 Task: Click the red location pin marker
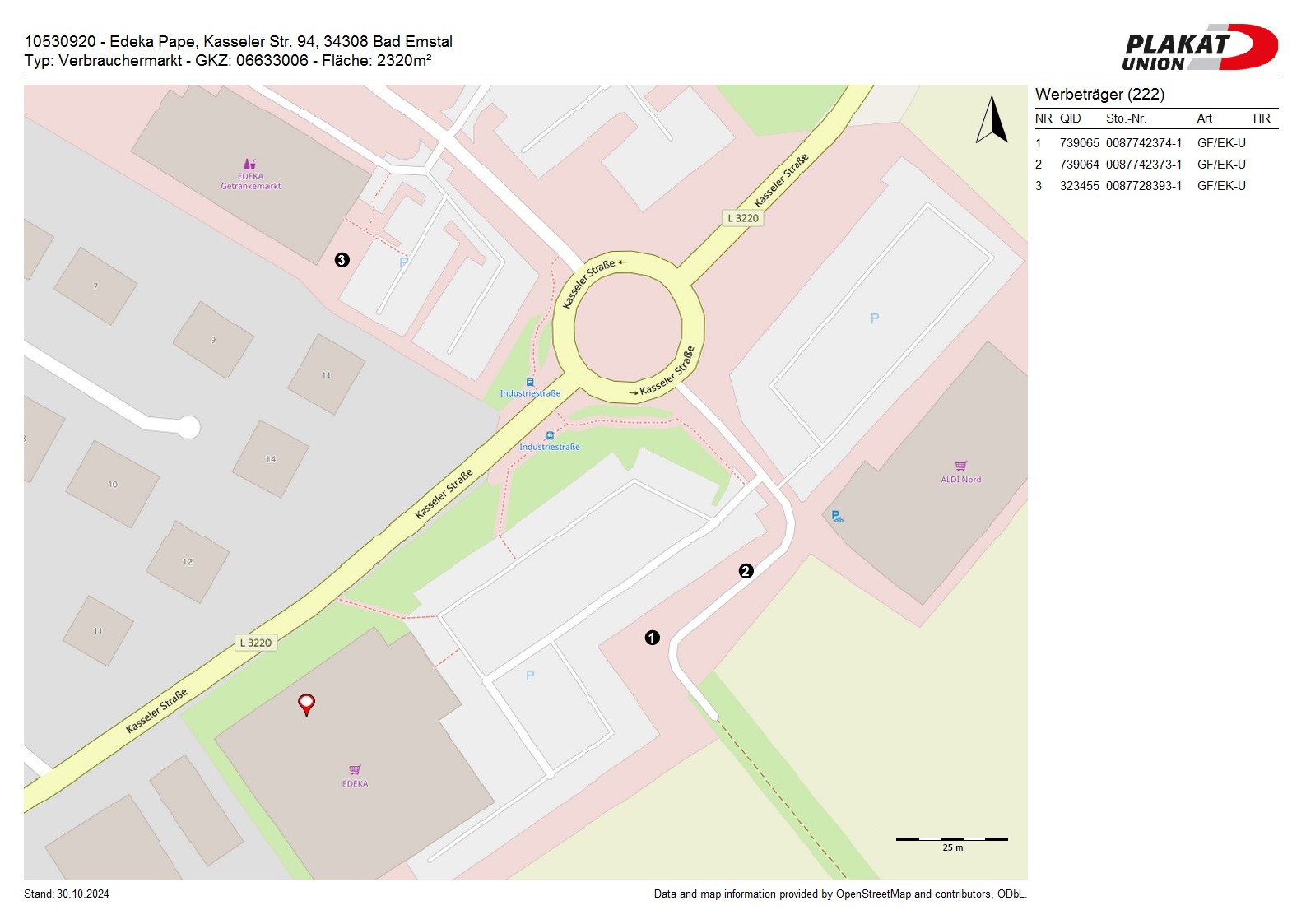306,703
